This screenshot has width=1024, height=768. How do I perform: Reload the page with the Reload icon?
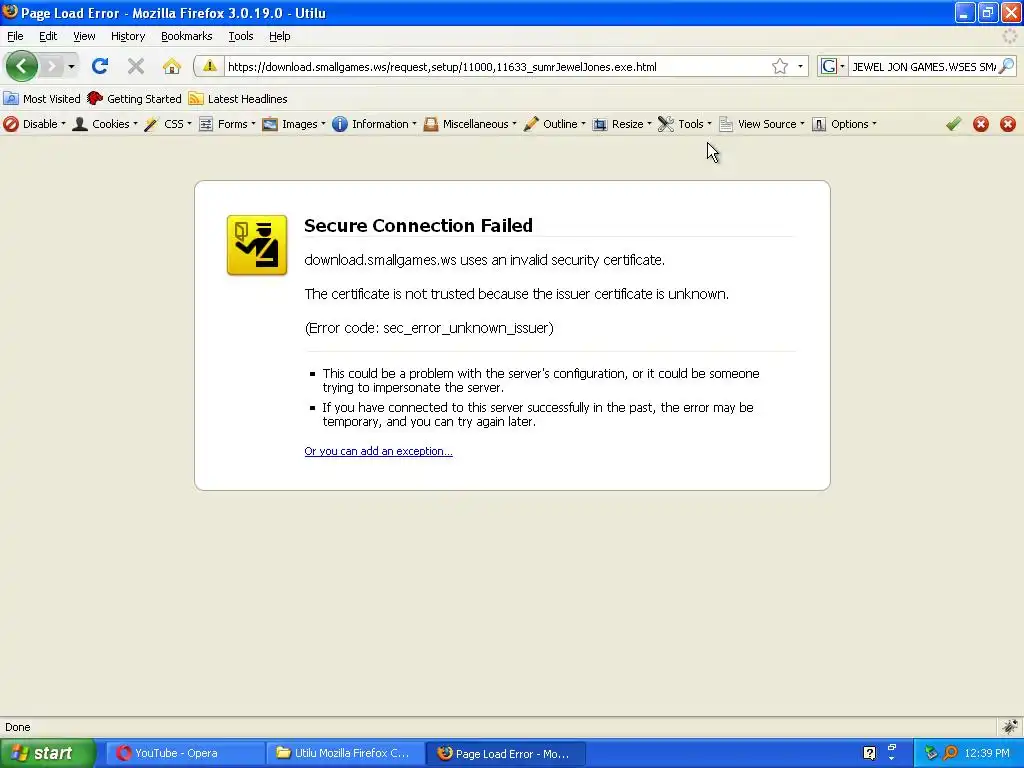(100, 66)
